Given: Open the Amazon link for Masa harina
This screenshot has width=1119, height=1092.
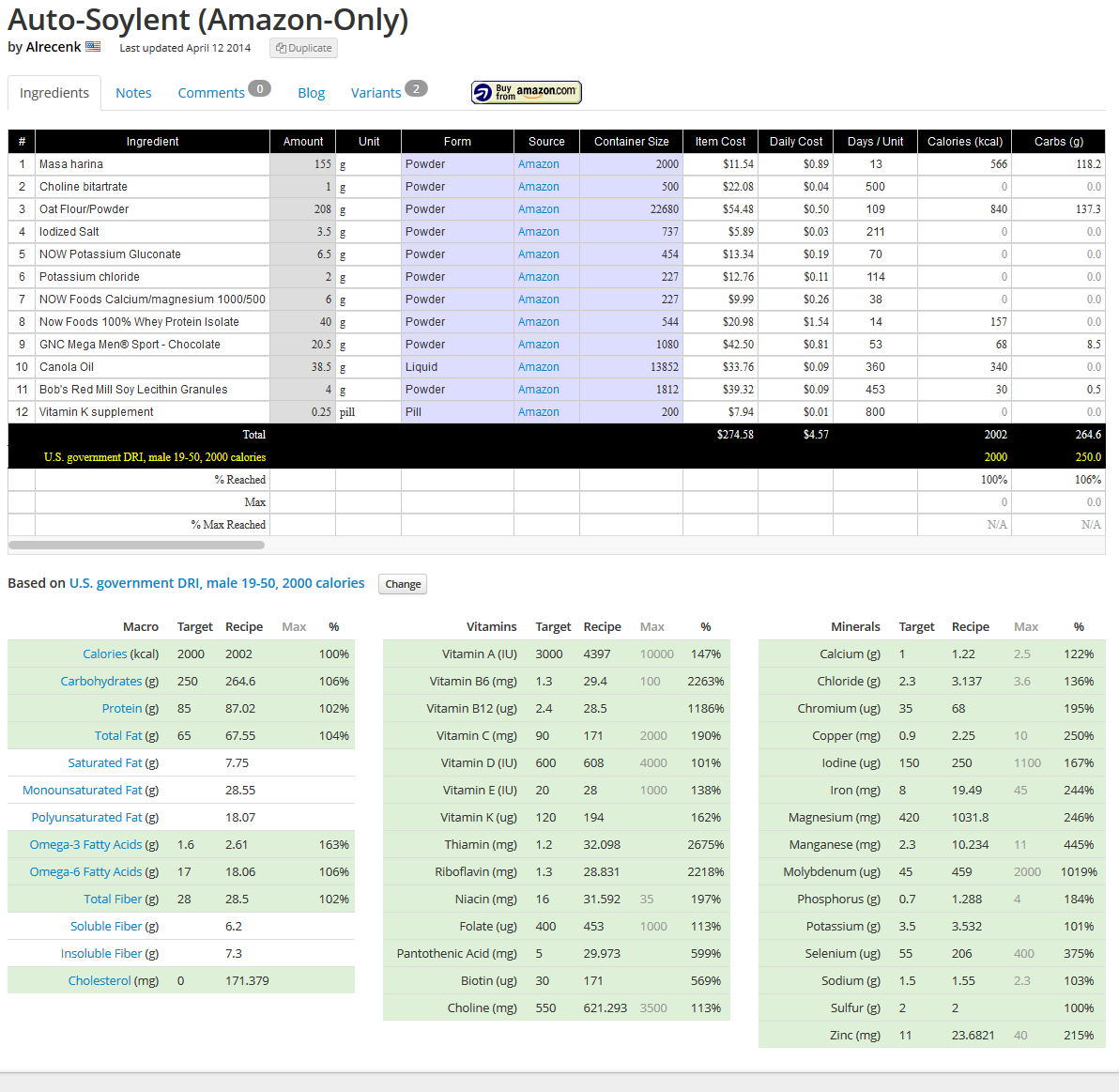Looking at the screenshot, I should pos(539,164).
